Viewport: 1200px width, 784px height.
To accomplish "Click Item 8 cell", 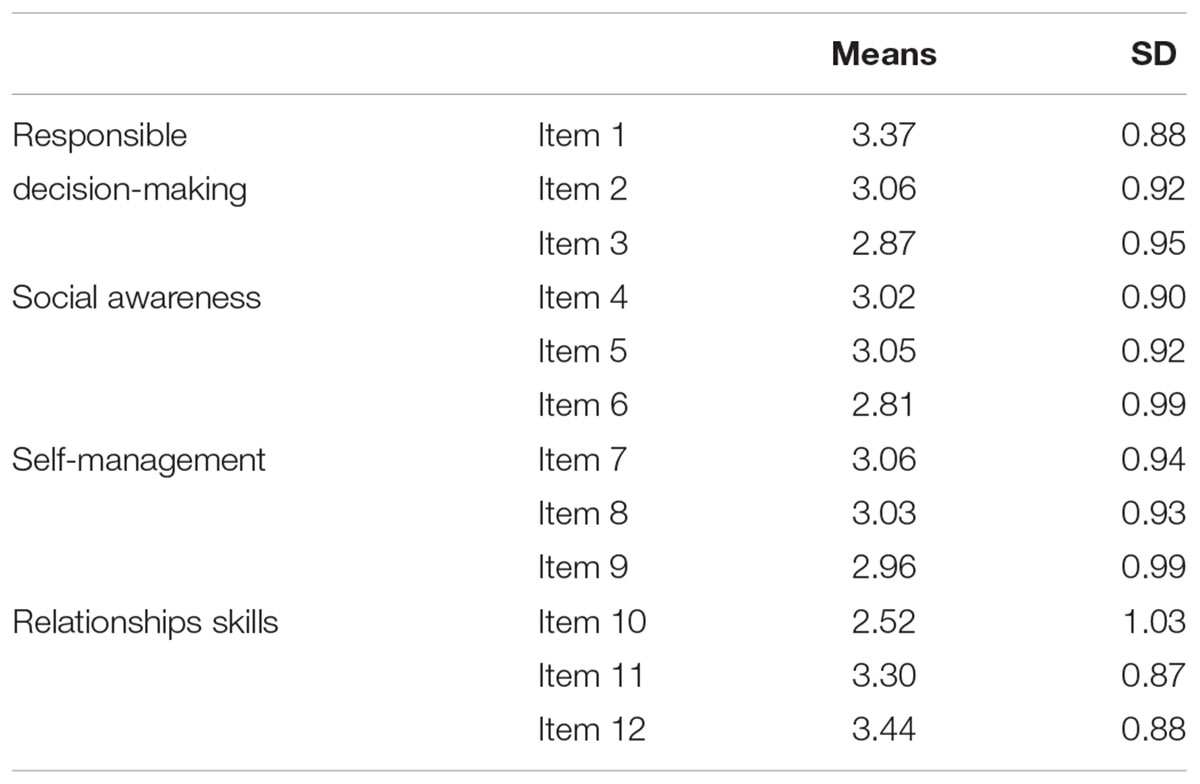I will pos(582,514).
